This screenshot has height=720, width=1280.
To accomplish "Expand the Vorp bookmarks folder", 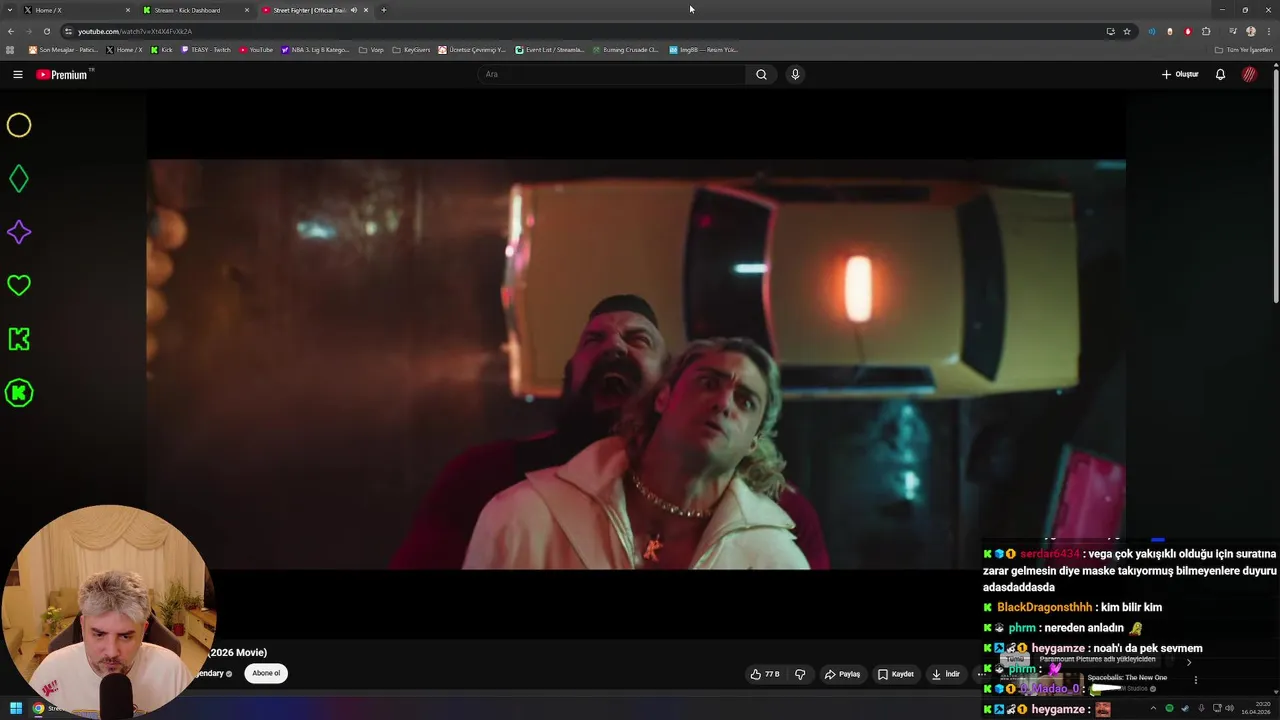I will point(371,49).
